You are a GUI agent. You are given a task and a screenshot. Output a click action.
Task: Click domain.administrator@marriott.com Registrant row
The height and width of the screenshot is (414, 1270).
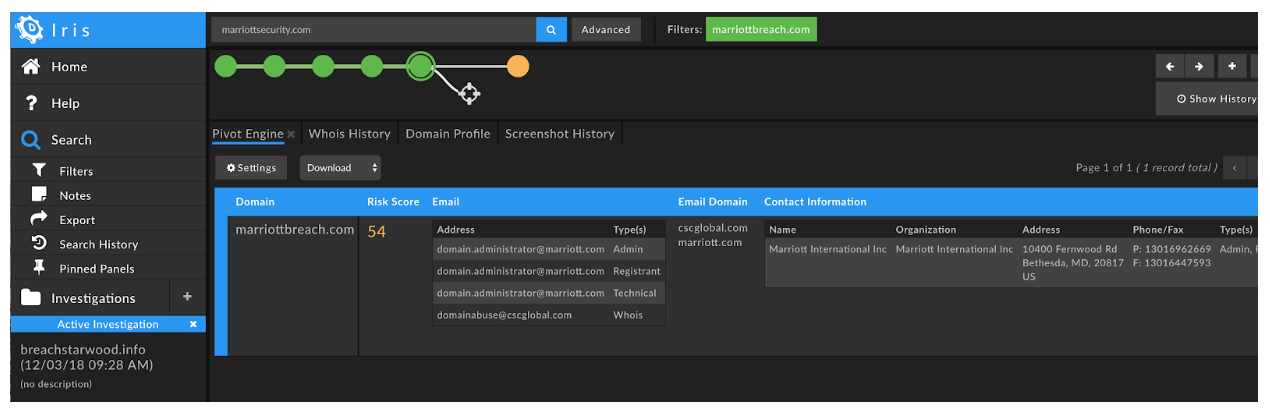tap(549, 271)
